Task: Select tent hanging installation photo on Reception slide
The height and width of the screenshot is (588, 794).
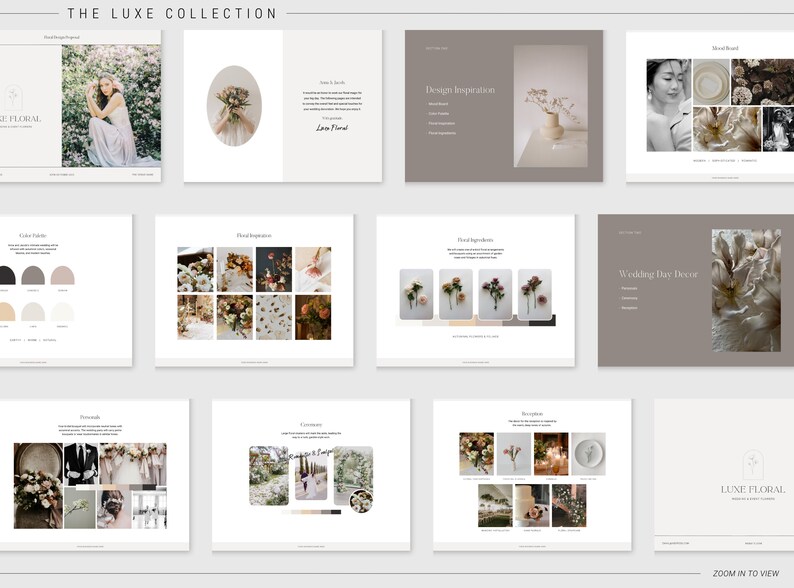Action: pyautogui.click(x=495, y=505)
